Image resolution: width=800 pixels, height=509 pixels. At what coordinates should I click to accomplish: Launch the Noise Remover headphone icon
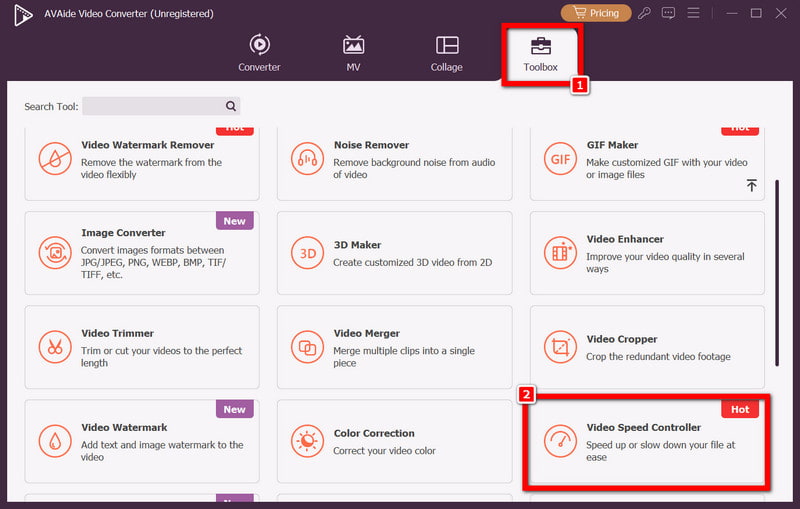click(306, 160)
